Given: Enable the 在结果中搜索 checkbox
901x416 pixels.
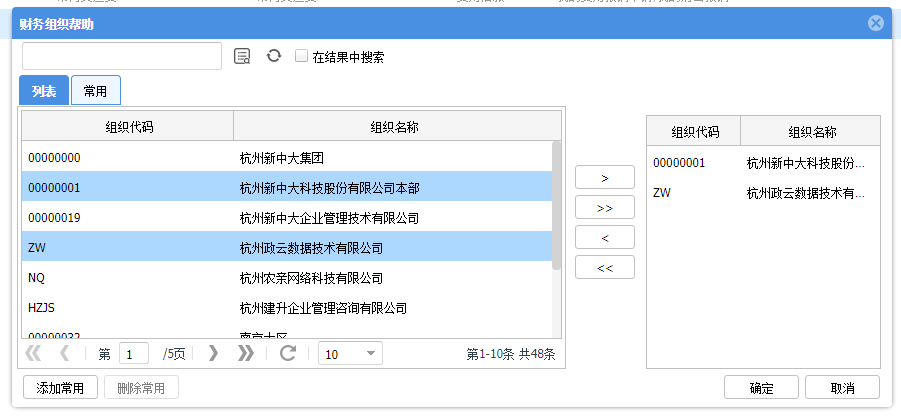Looking at the screenshot, I should 301,56.
